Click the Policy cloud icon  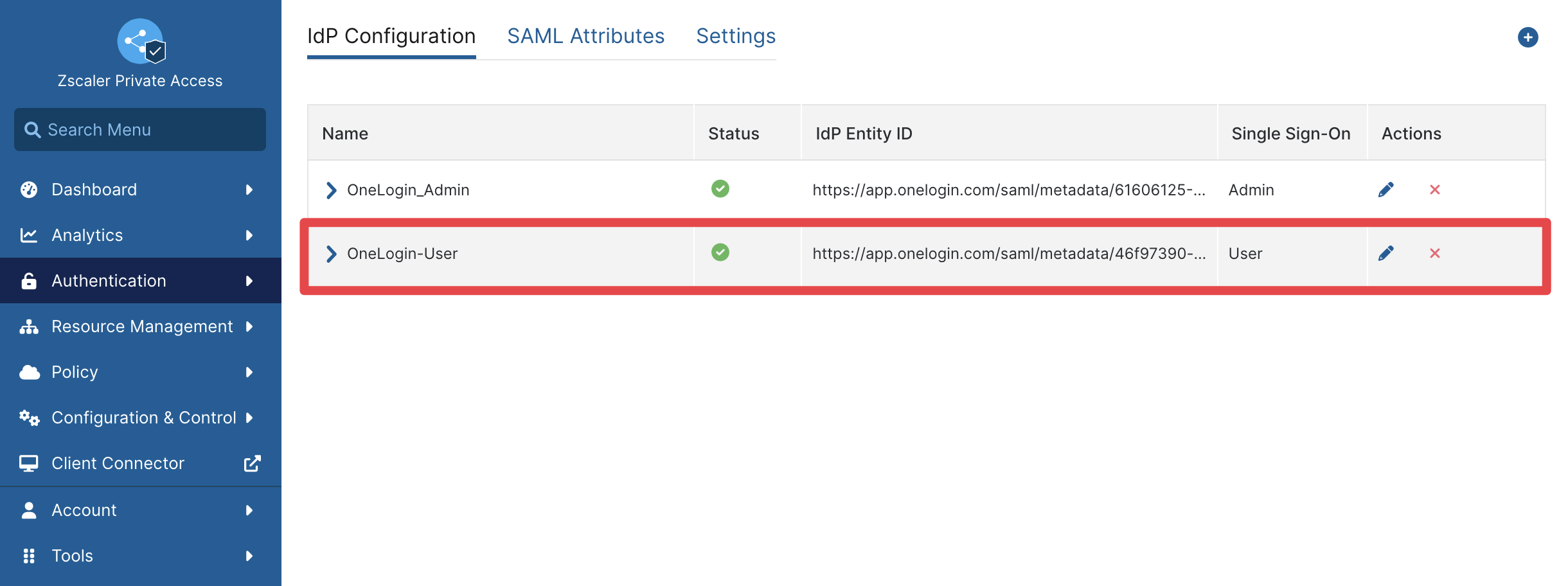pyautogui.click(x=30, y=372)
